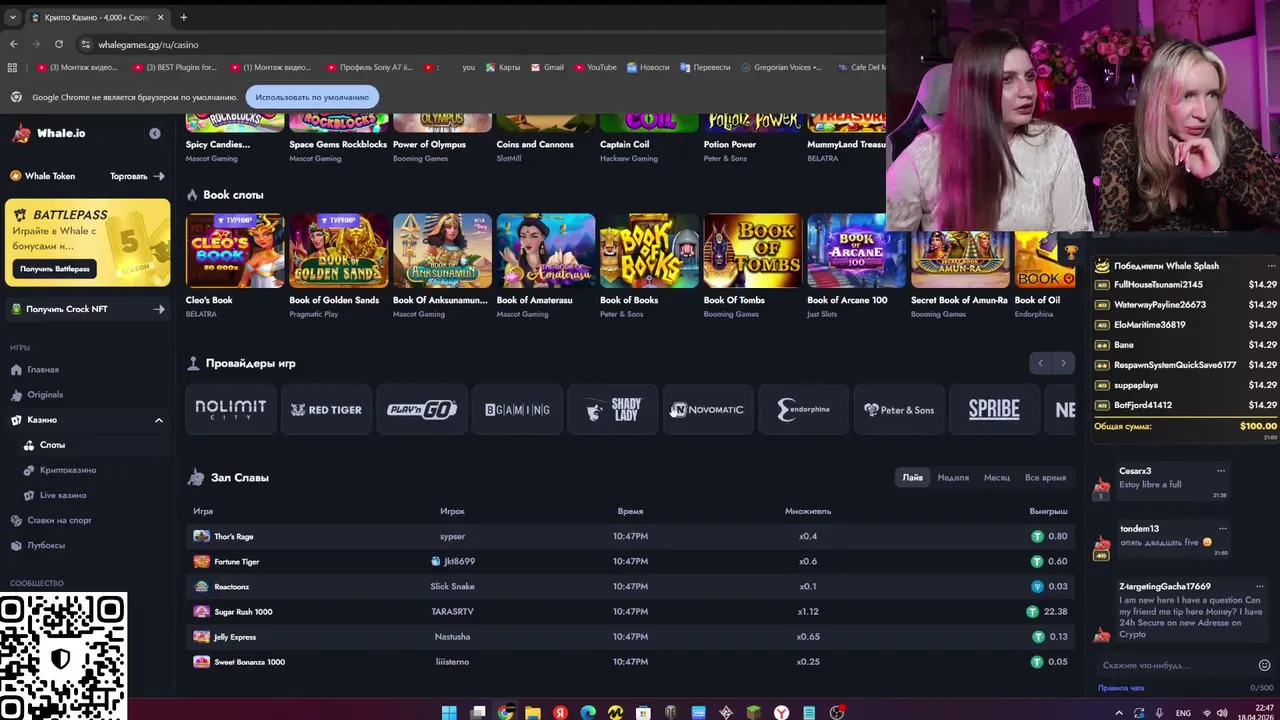Open Sweet Bonanza 1000 row
This screenshot has height=720, width=1280.
coord(630,662)
